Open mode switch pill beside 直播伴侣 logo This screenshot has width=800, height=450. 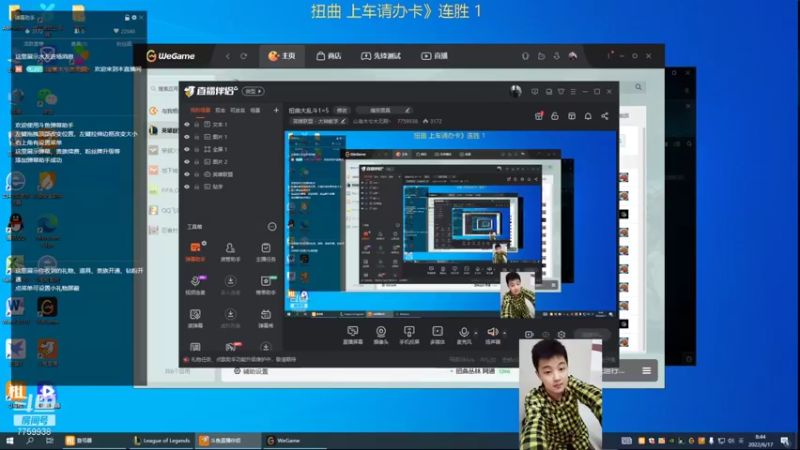coord(253,91)
